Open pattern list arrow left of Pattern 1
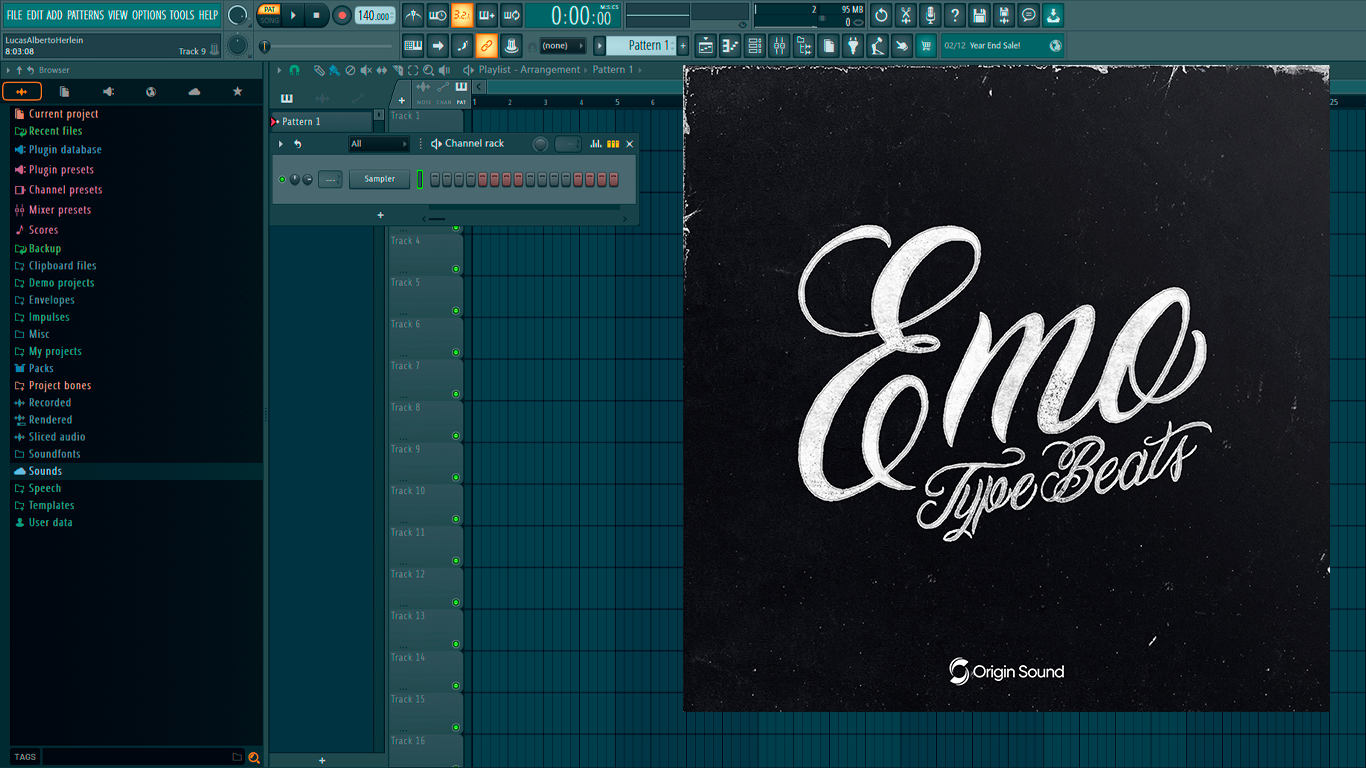 tap(600, 45)
